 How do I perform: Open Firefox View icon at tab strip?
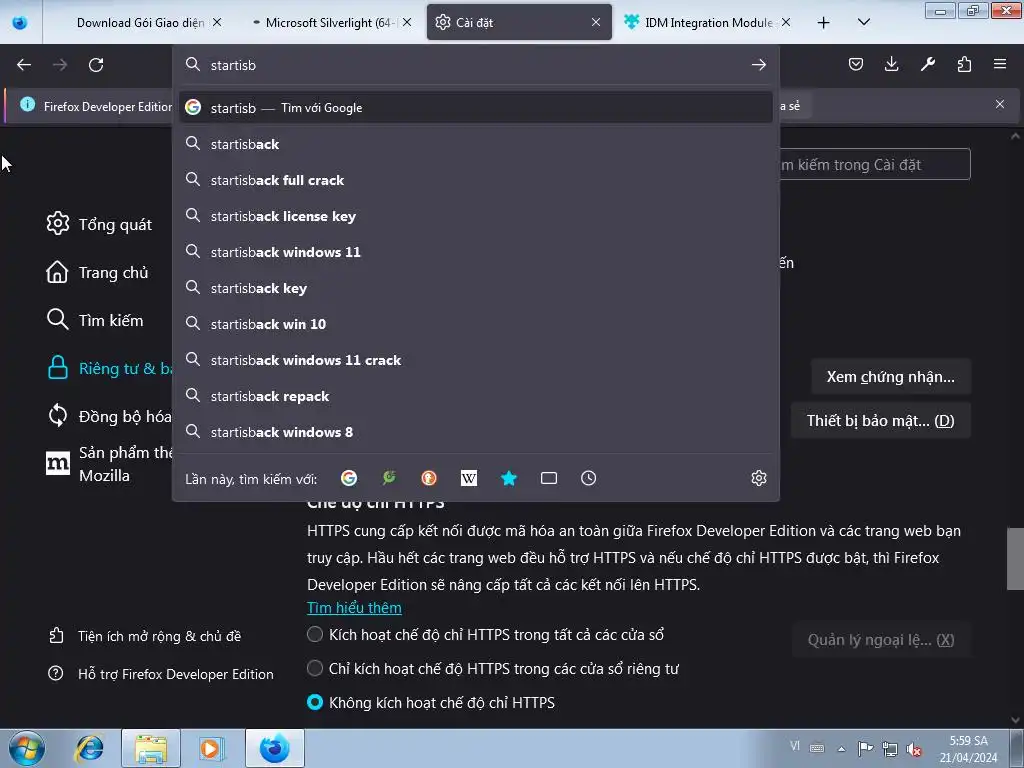pyautogui.click(x=20, y=22)
